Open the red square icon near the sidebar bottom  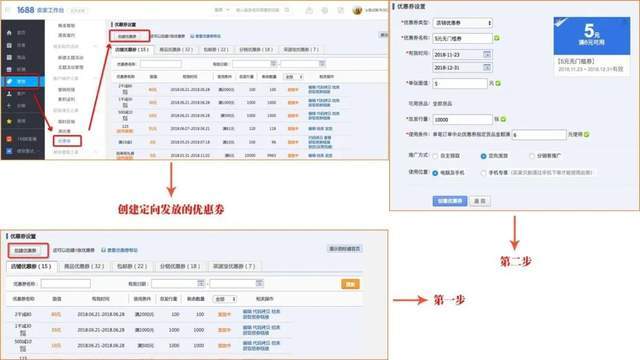click(9, 139)
